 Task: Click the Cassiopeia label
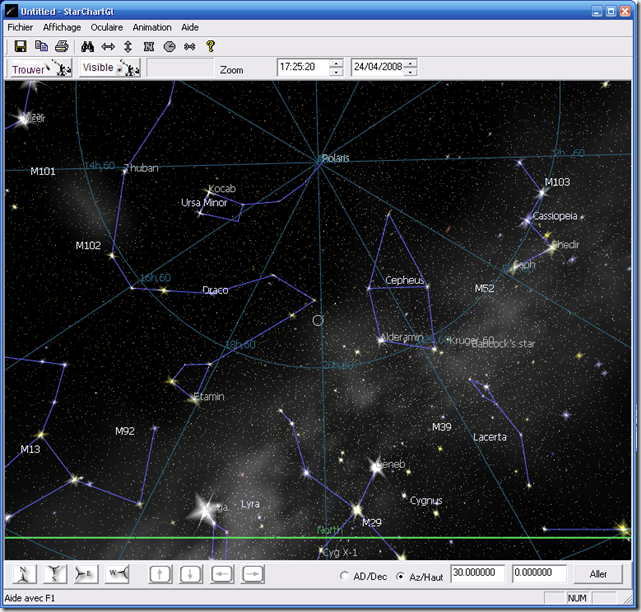(555, 216)
